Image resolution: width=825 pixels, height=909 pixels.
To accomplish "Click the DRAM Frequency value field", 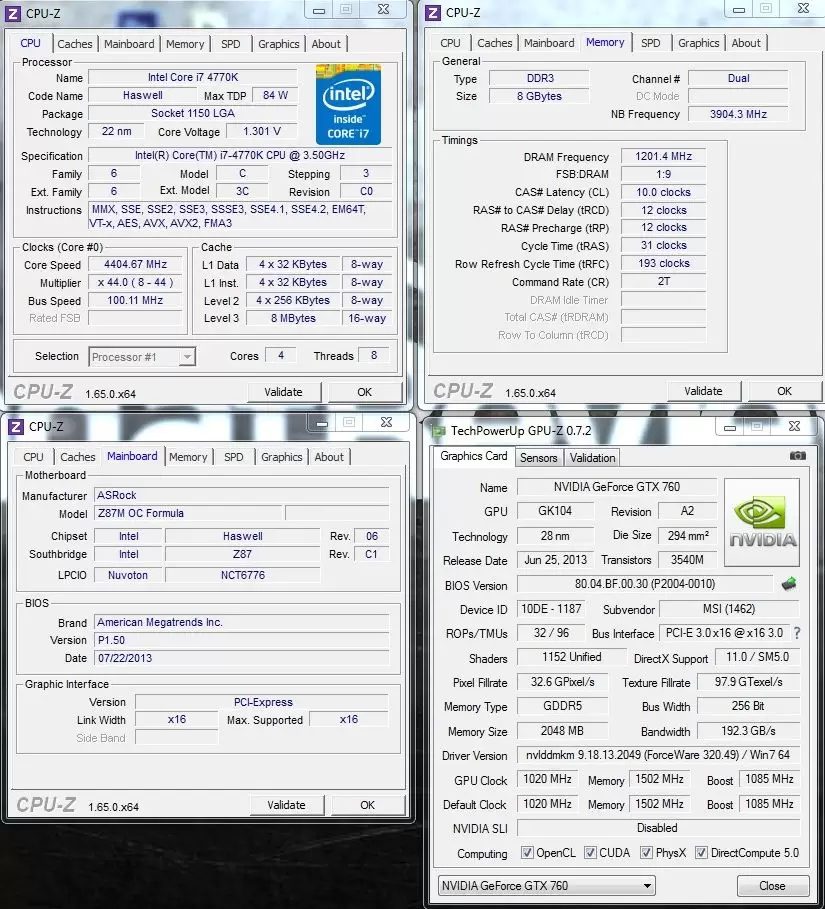I will tap(663, 157).
